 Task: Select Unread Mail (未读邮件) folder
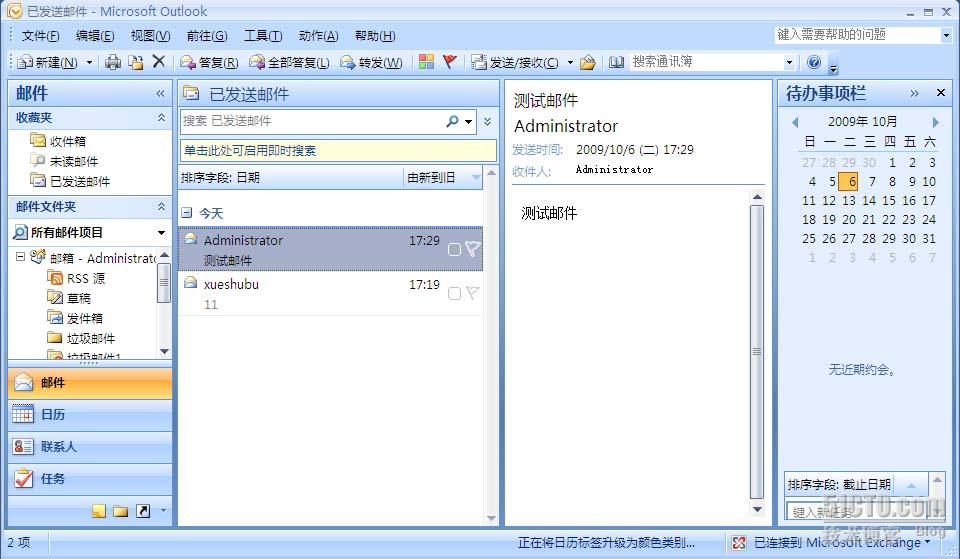64,161
